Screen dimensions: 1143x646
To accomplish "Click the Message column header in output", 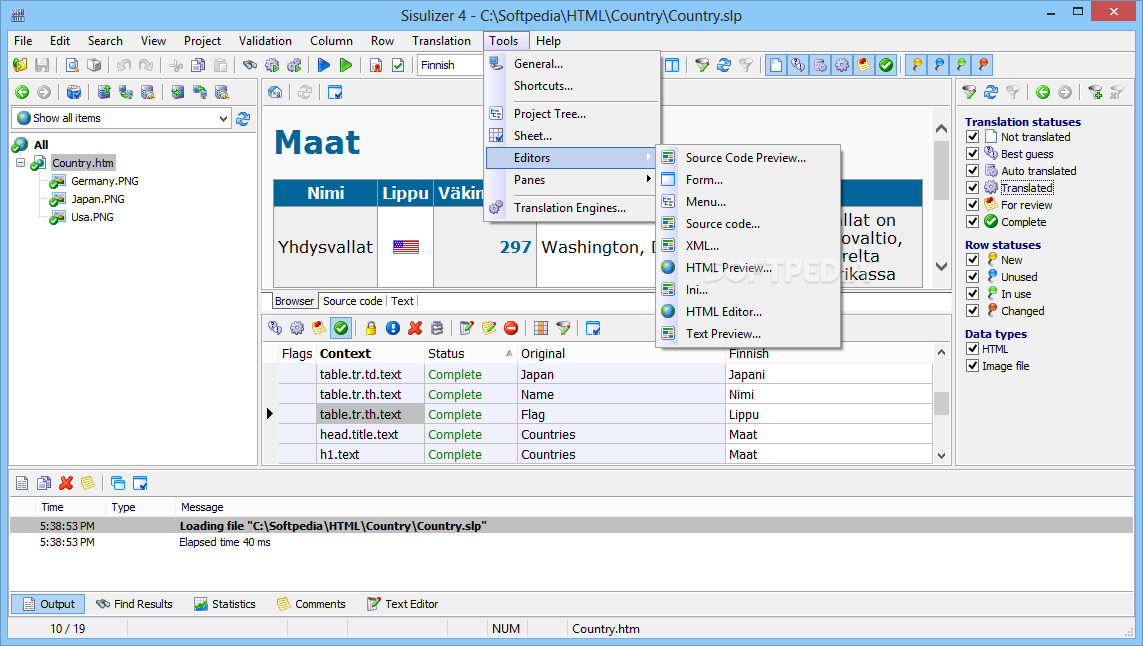I will click(x=202, y=507).
